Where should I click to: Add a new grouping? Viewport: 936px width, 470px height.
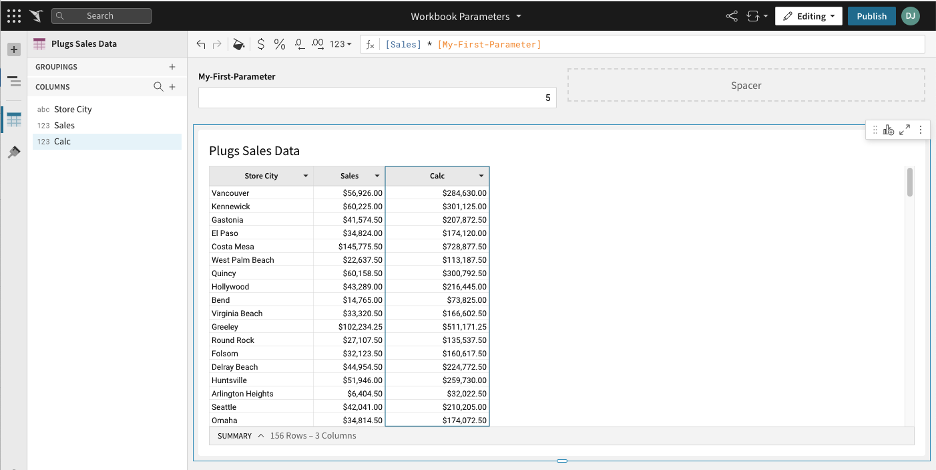click(x=172, y=67)
